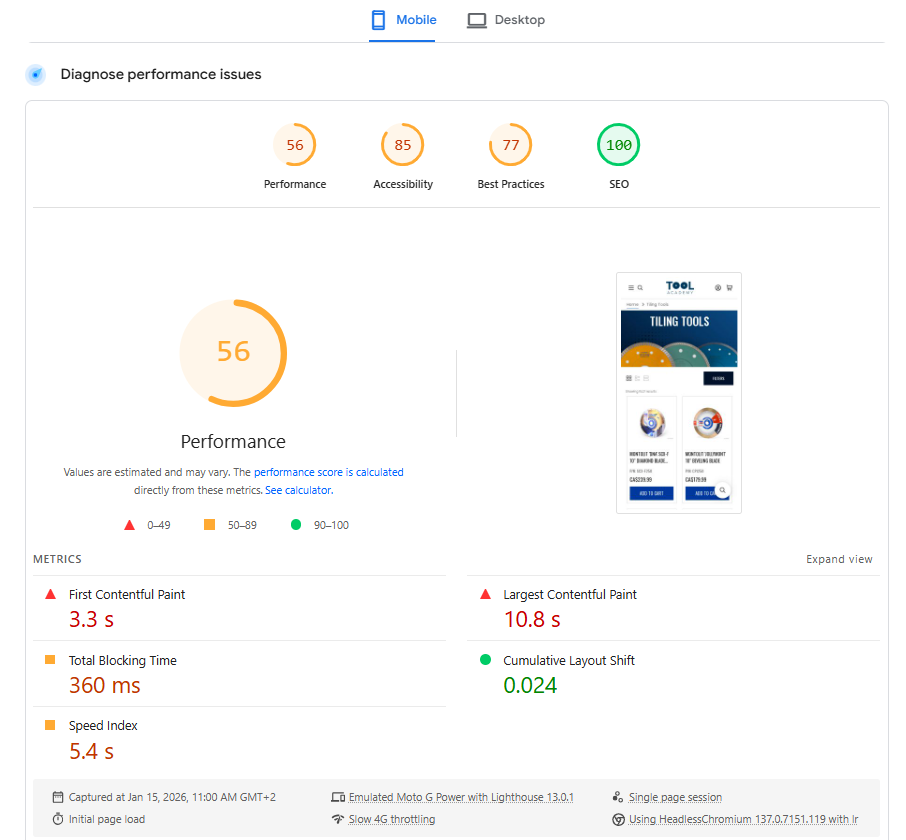906x840 pixels.
Task: Click the green circle 90–100 legend icon
Action: [x=296, y=525]
